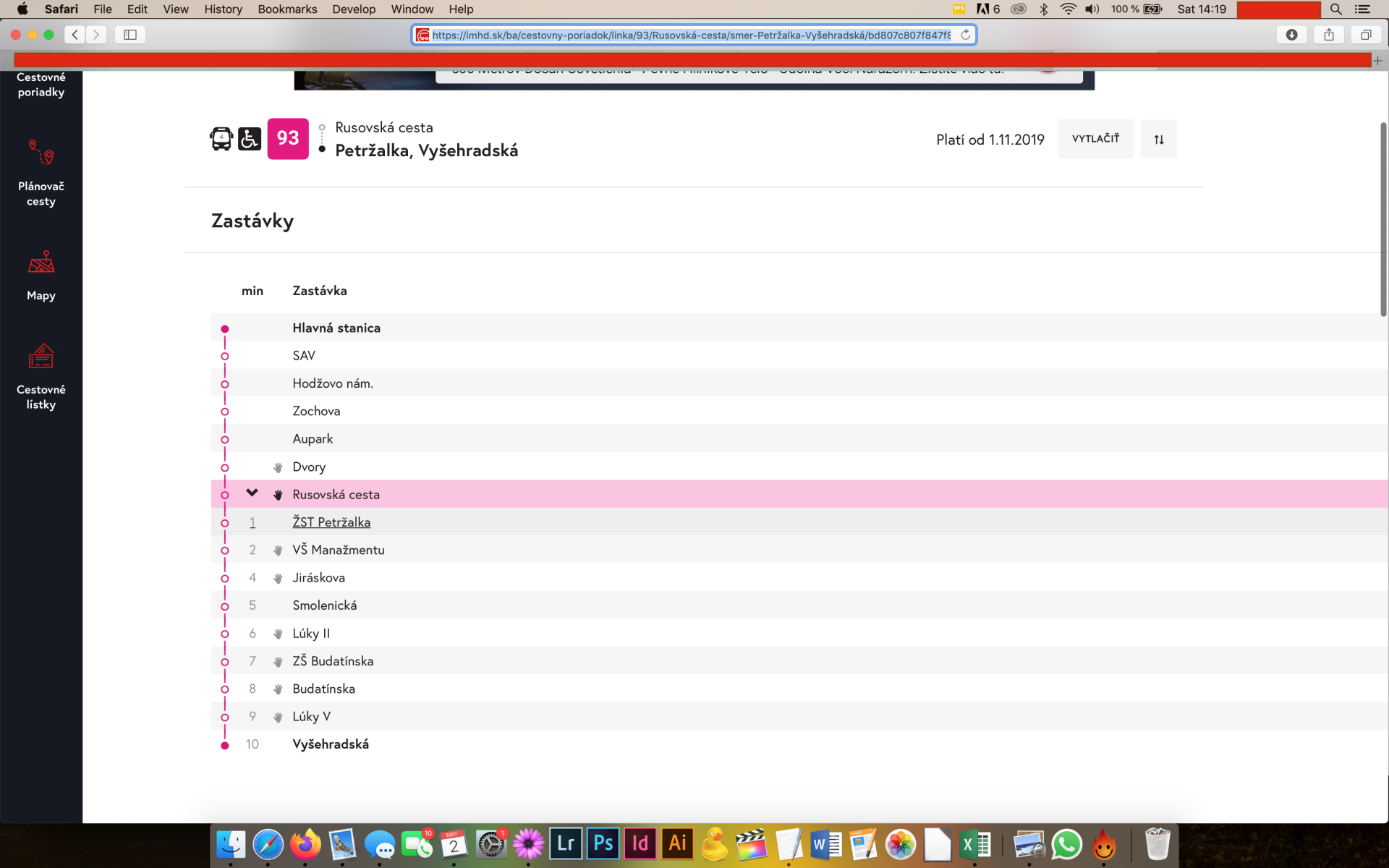This screenshot has height=868, width=1389.
Task: Open the History menu
Action: (223, 9)
